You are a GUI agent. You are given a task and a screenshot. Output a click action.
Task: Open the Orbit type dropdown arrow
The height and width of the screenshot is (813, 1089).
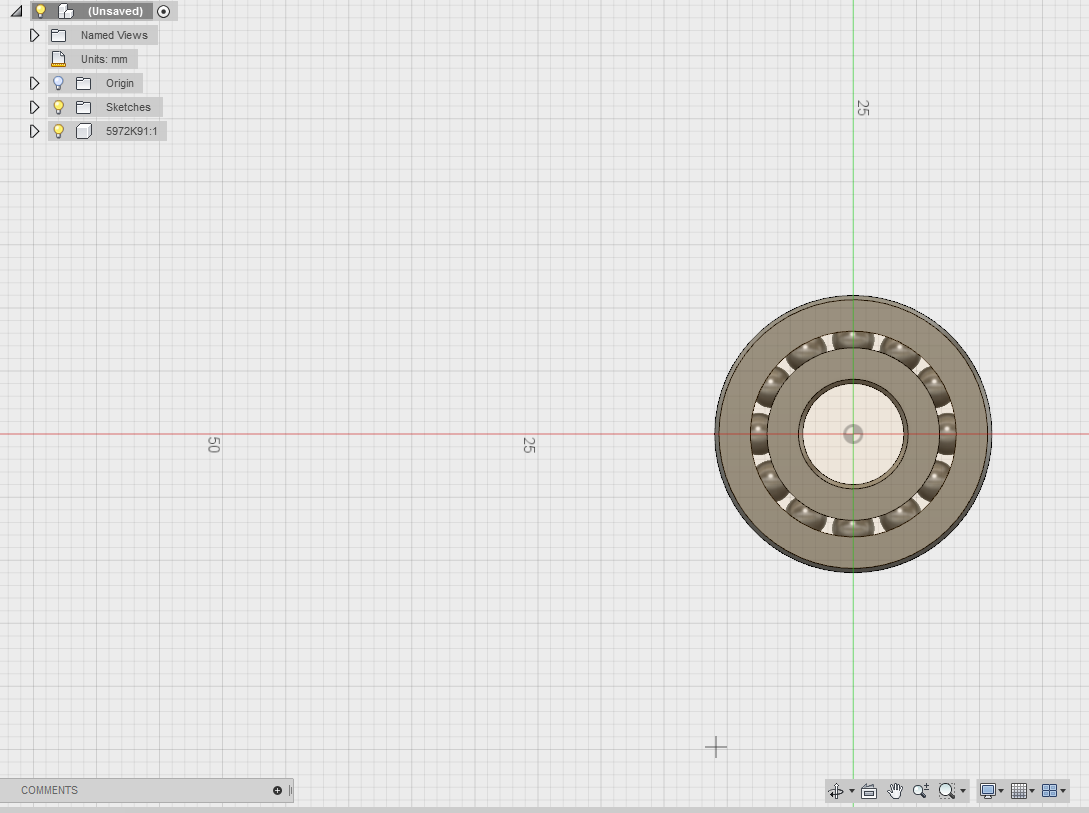(x=852, y=791)
